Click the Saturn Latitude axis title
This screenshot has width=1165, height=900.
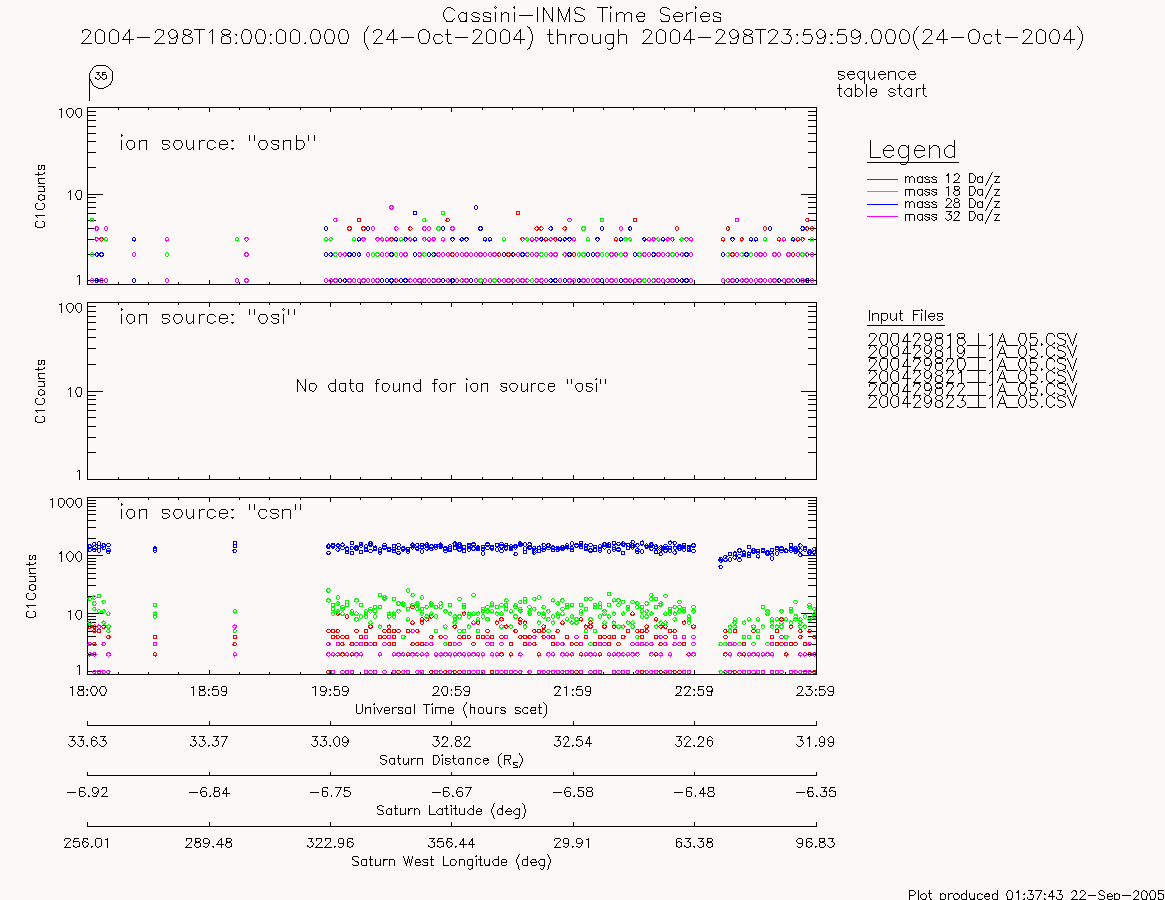pos(451,810)
